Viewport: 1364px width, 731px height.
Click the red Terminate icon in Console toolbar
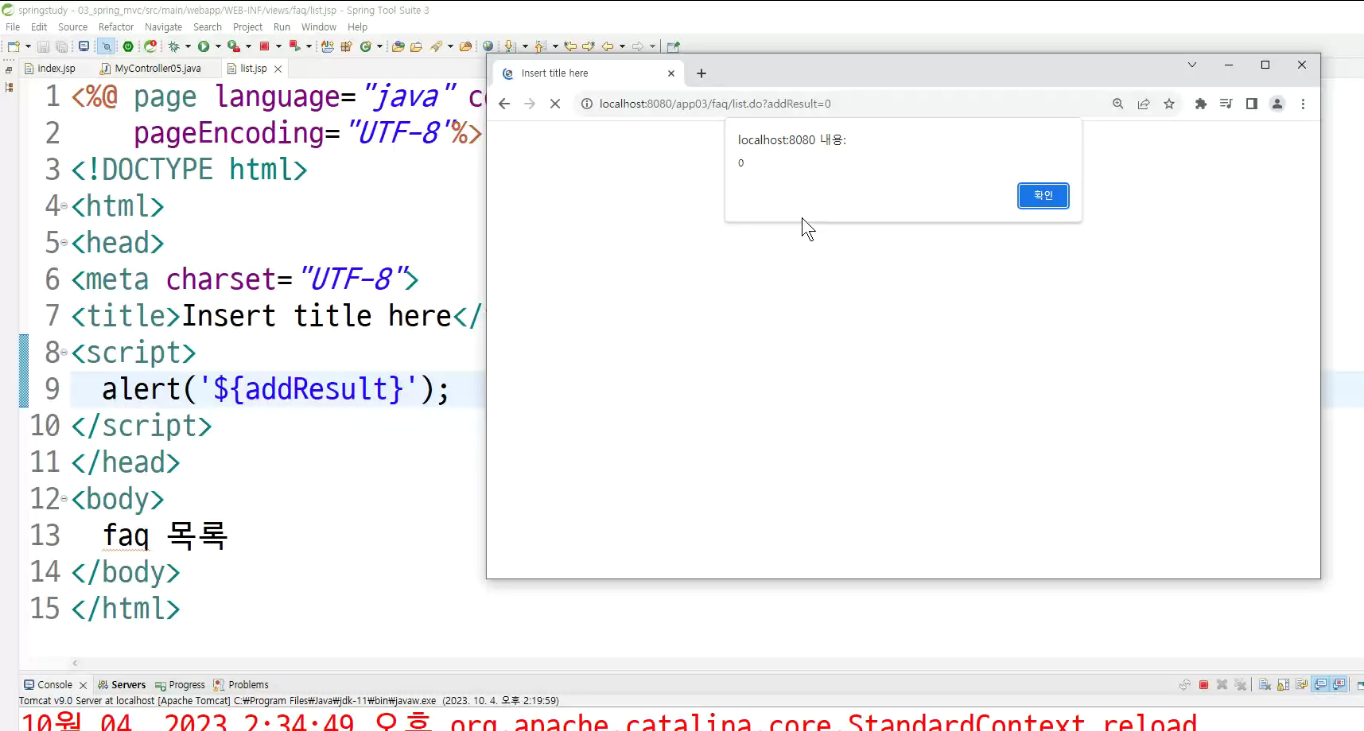point(1204,685)
